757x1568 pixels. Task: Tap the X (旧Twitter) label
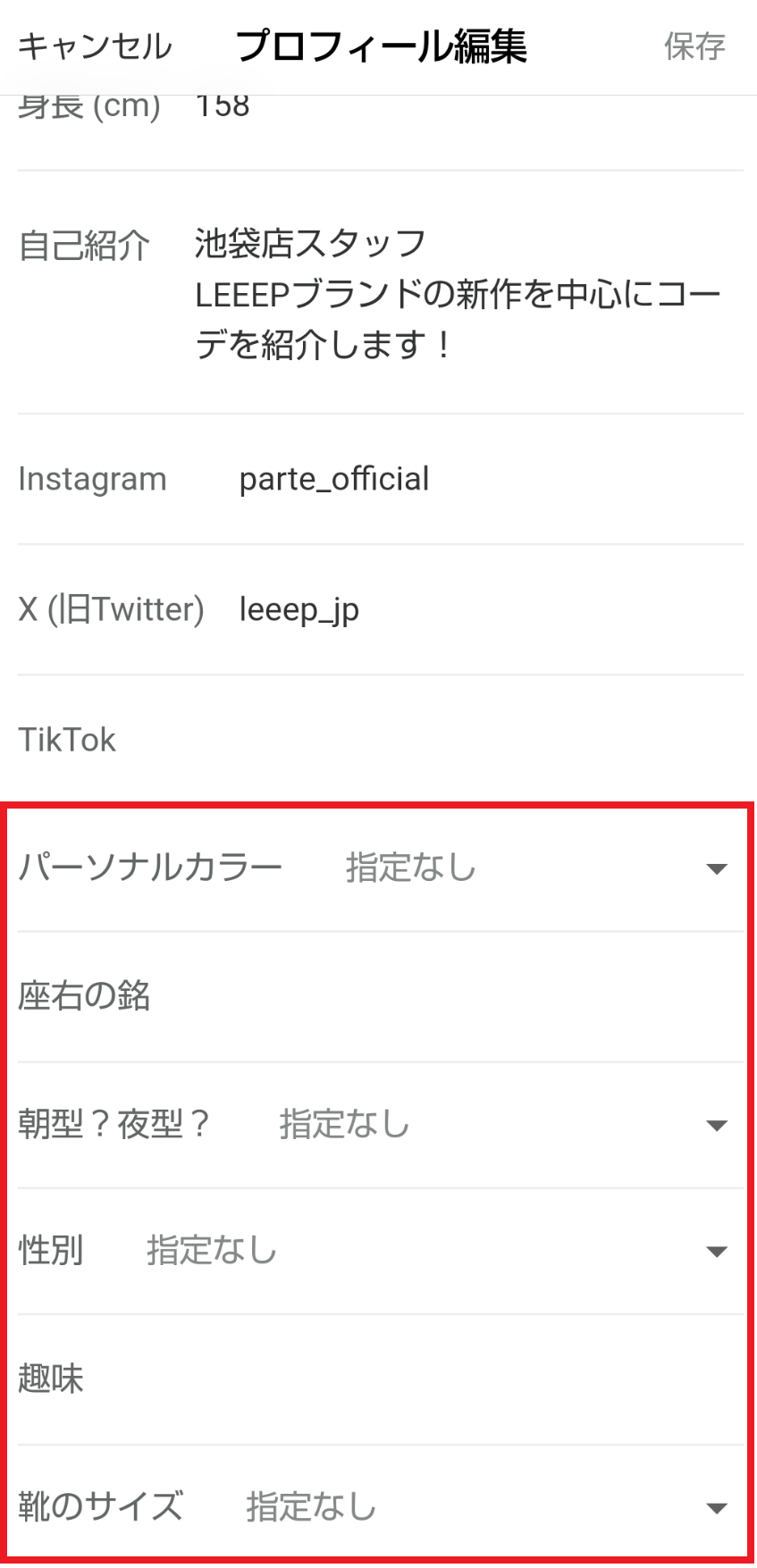(111, 609)
